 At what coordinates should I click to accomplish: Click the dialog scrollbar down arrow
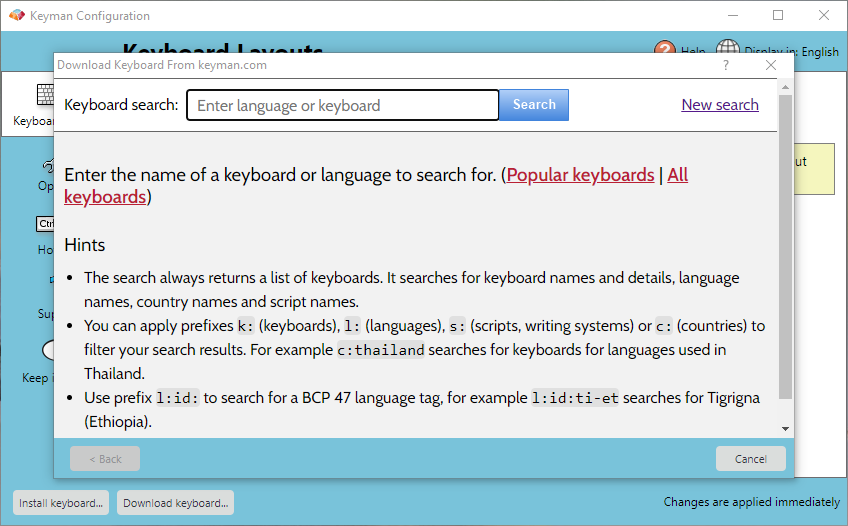point(785,429)
